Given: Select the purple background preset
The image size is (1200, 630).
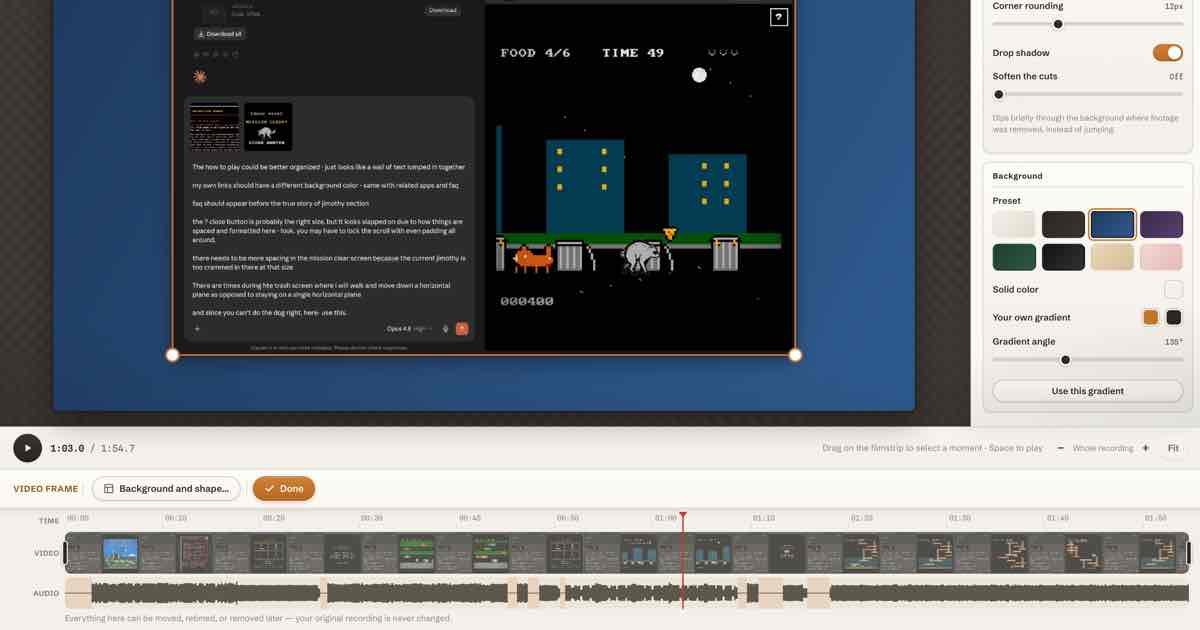Looking at the screenshot, I should (x=1161, y=224).
